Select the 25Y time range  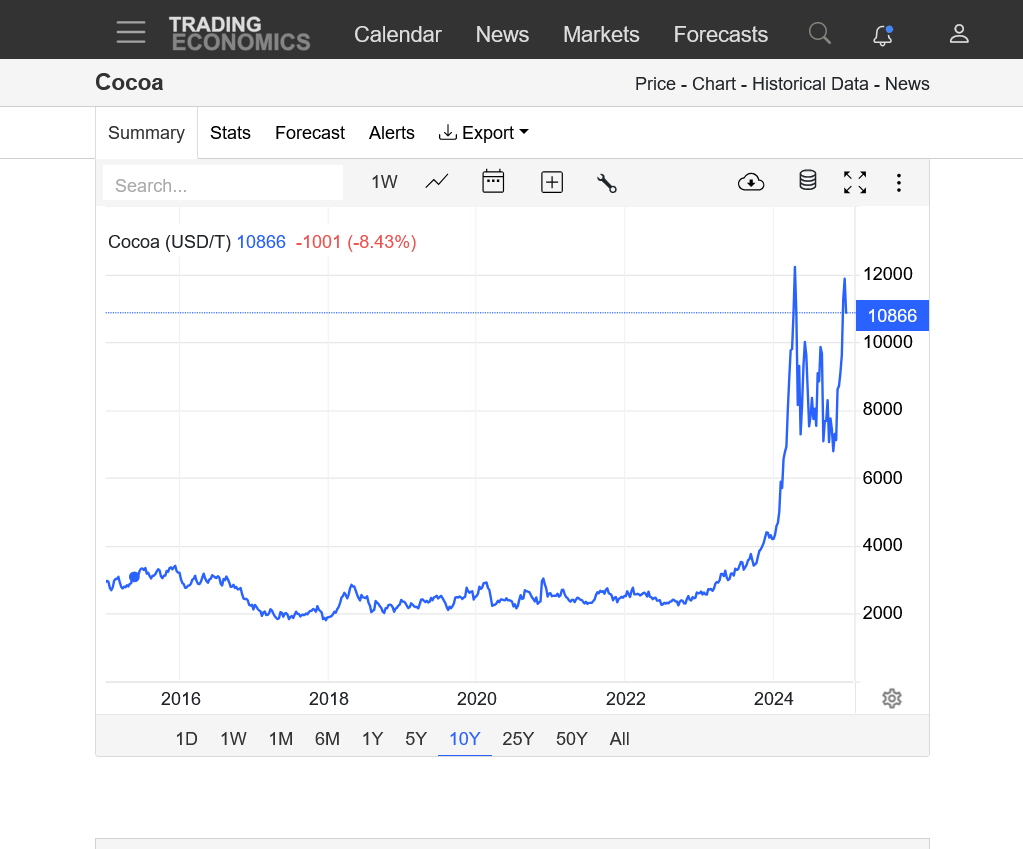click(518, 739)
